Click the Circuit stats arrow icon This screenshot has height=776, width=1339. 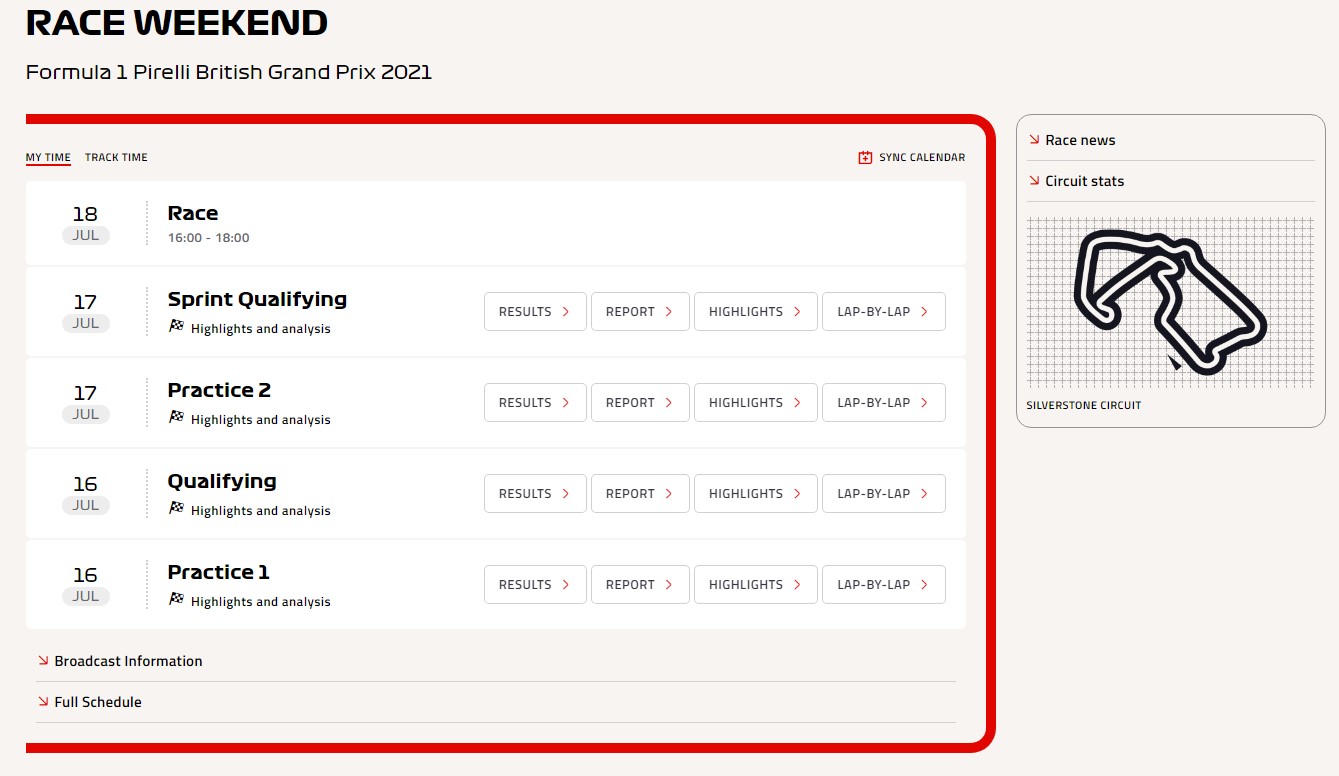pyautogui.click(x=1034, y=181)
